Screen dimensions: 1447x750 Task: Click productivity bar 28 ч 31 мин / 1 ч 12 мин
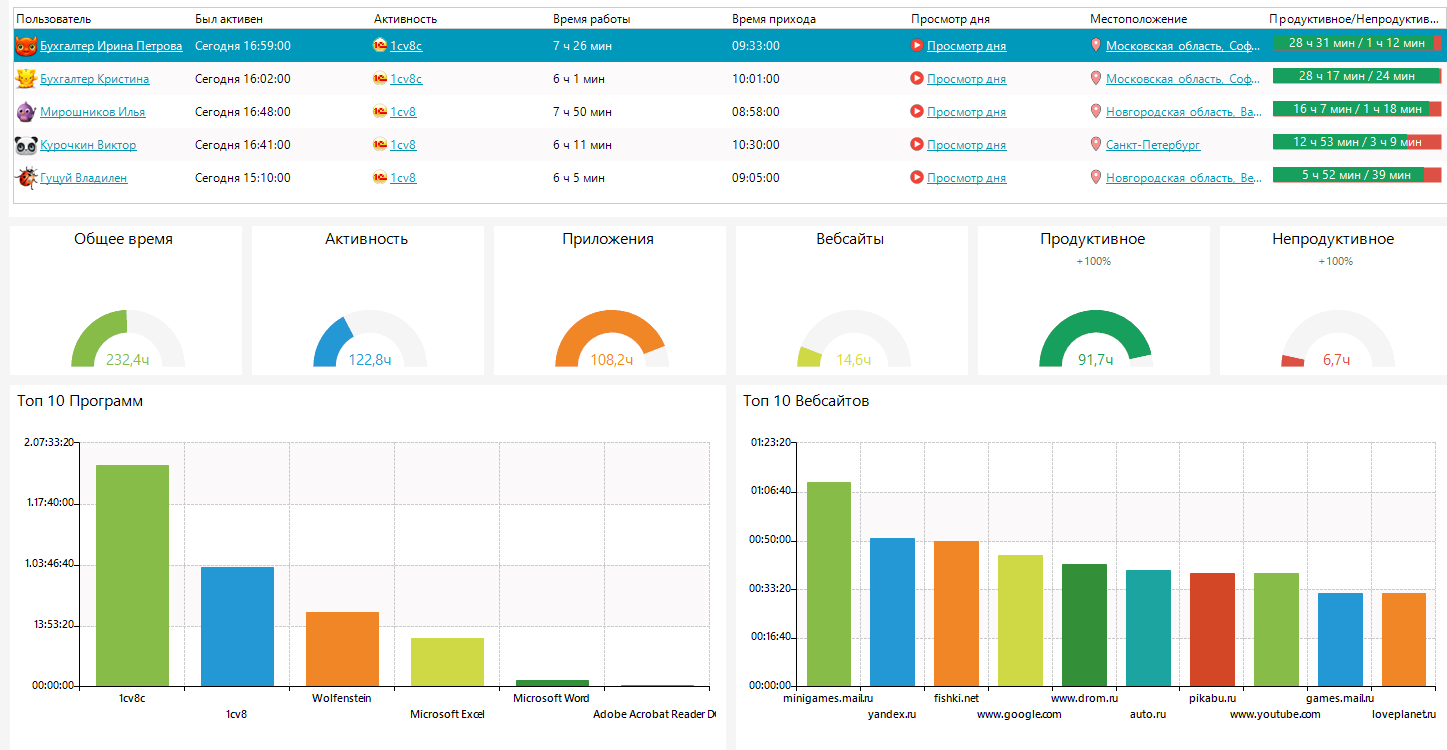1357,43
